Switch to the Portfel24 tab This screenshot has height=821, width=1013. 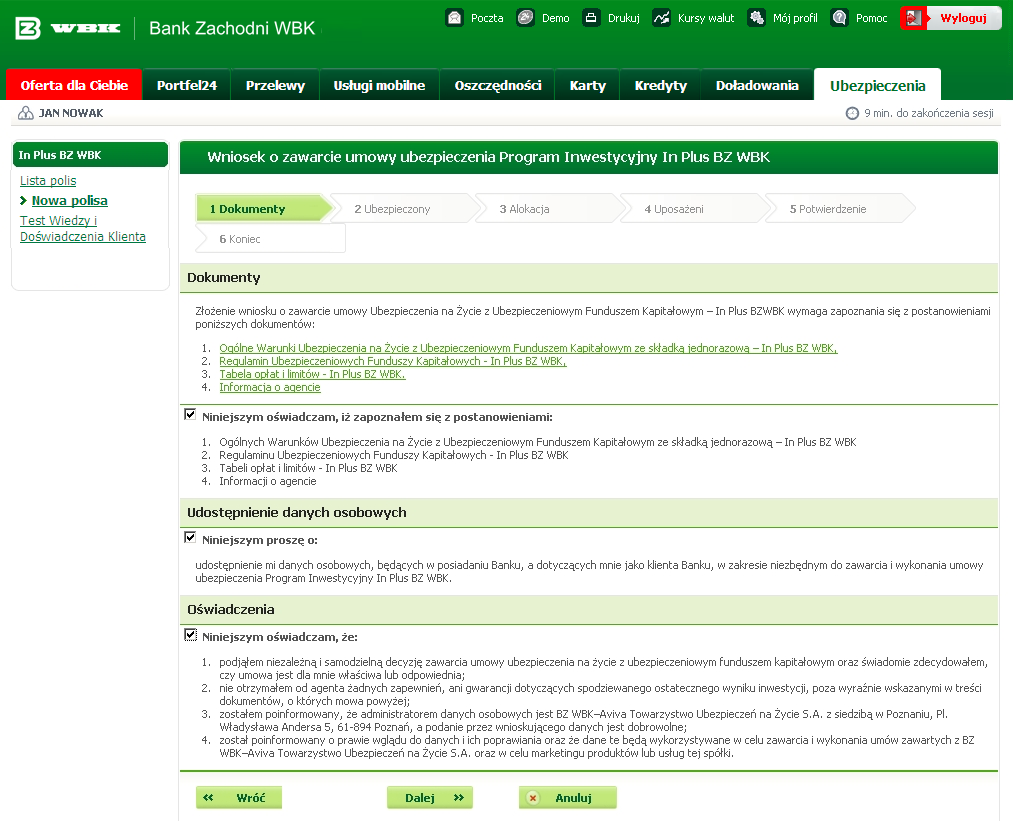click(187, 85)
